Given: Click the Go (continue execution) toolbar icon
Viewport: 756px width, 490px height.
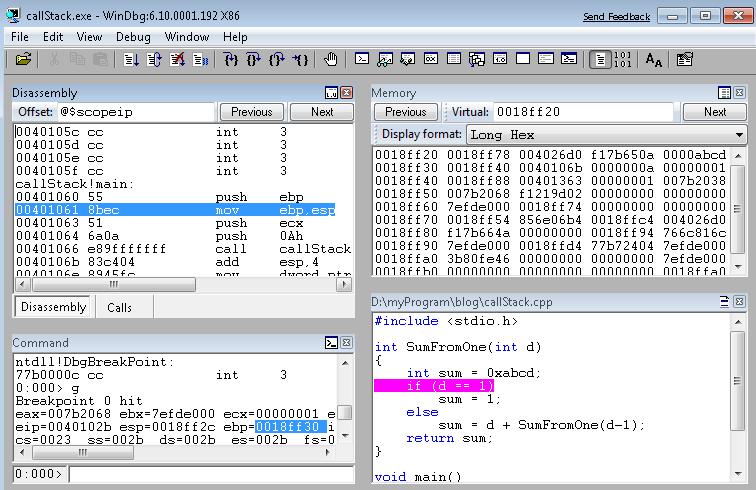Looking at the screenshot, I should (131, 60).
